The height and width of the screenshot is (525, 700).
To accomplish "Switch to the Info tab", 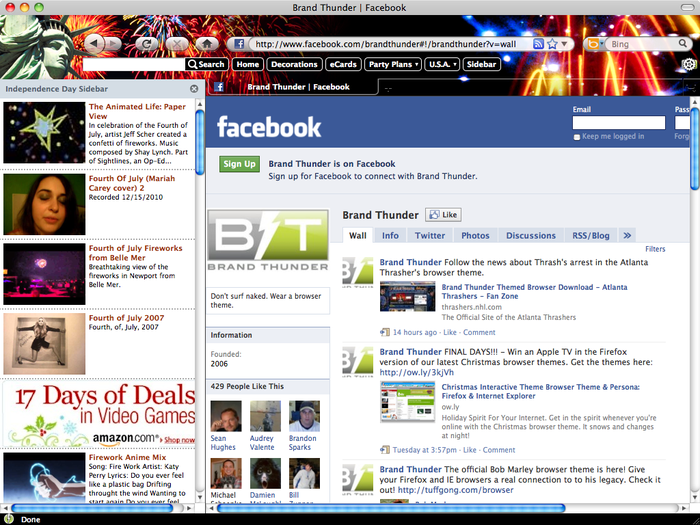I will click(x=390, y=235).
